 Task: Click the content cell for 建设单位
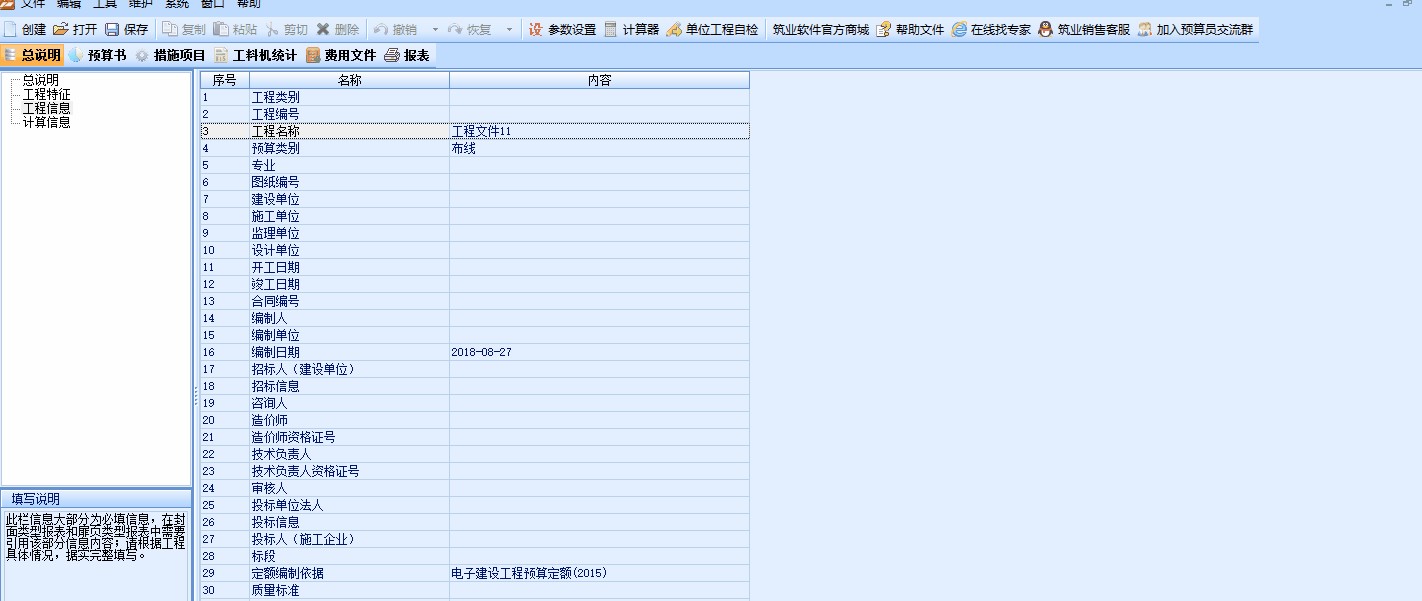598,200
